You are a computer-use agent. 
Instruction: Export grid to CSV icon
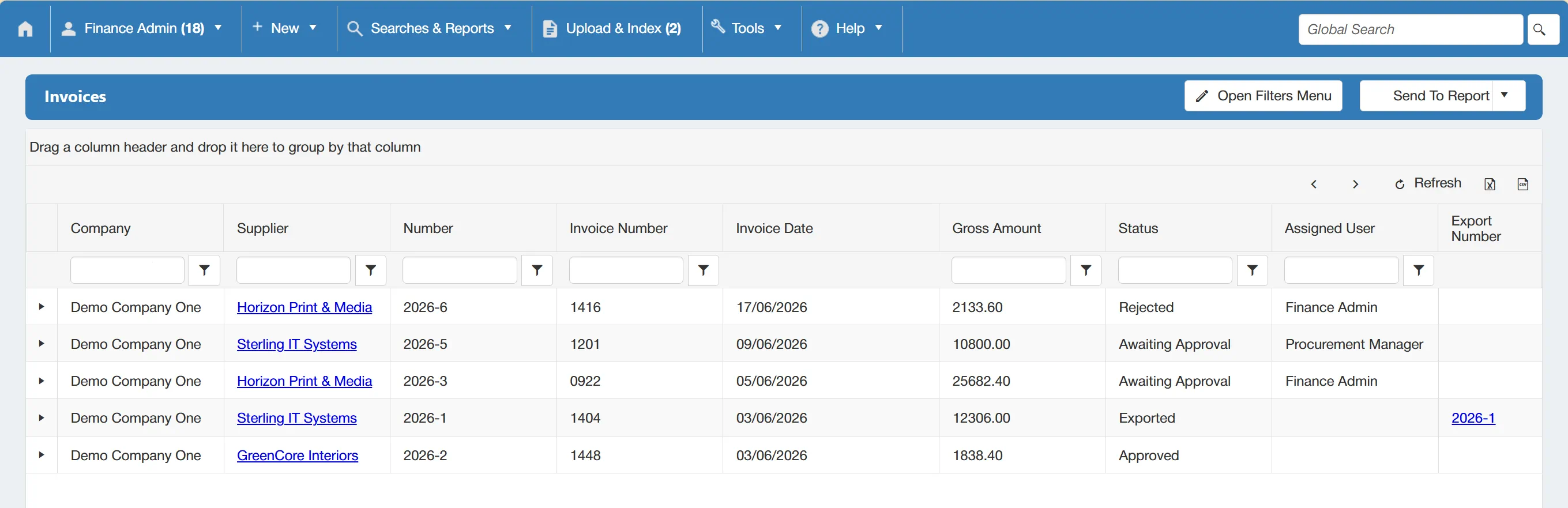pyautogui.click(x=1522, y=184)
